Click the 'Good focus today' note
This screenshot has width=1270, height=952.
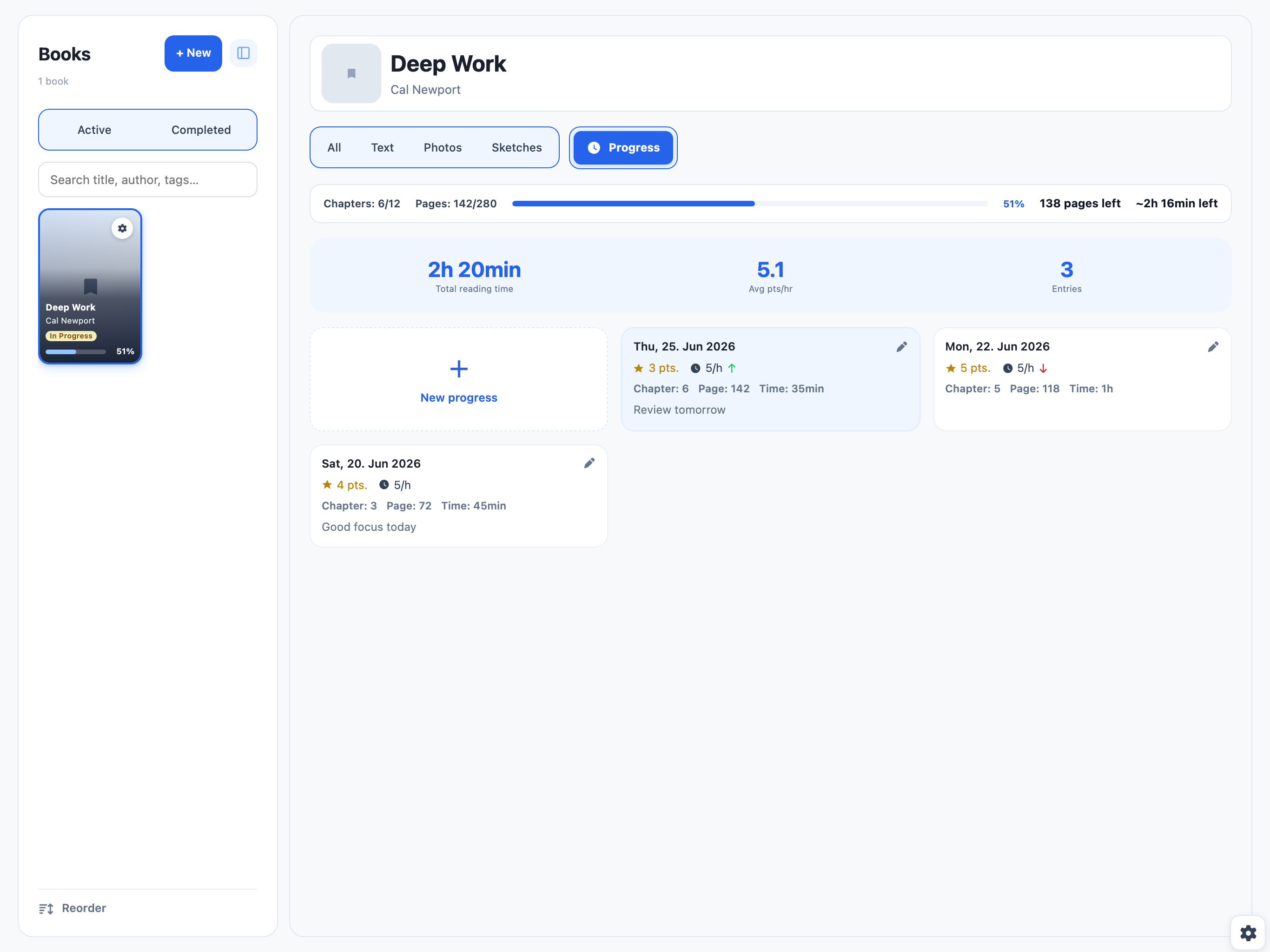pyautogui.click(x=369, y=527)
